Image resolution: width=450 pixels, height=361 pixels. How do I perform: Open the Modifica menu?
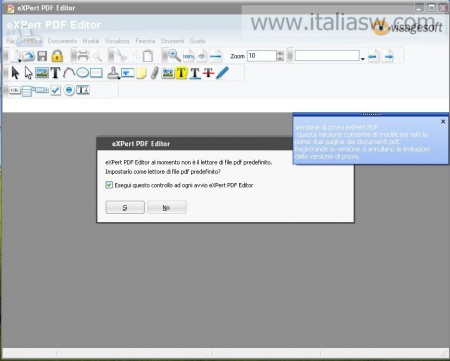(32, 41)
